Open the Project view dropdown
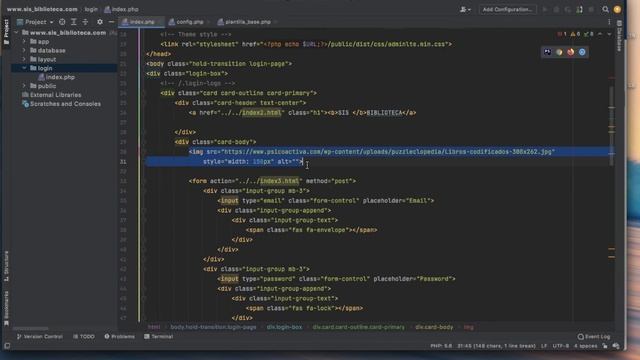The height and width of the screenshot is (360, 640). pyautogui.click(x=36, y=22)
